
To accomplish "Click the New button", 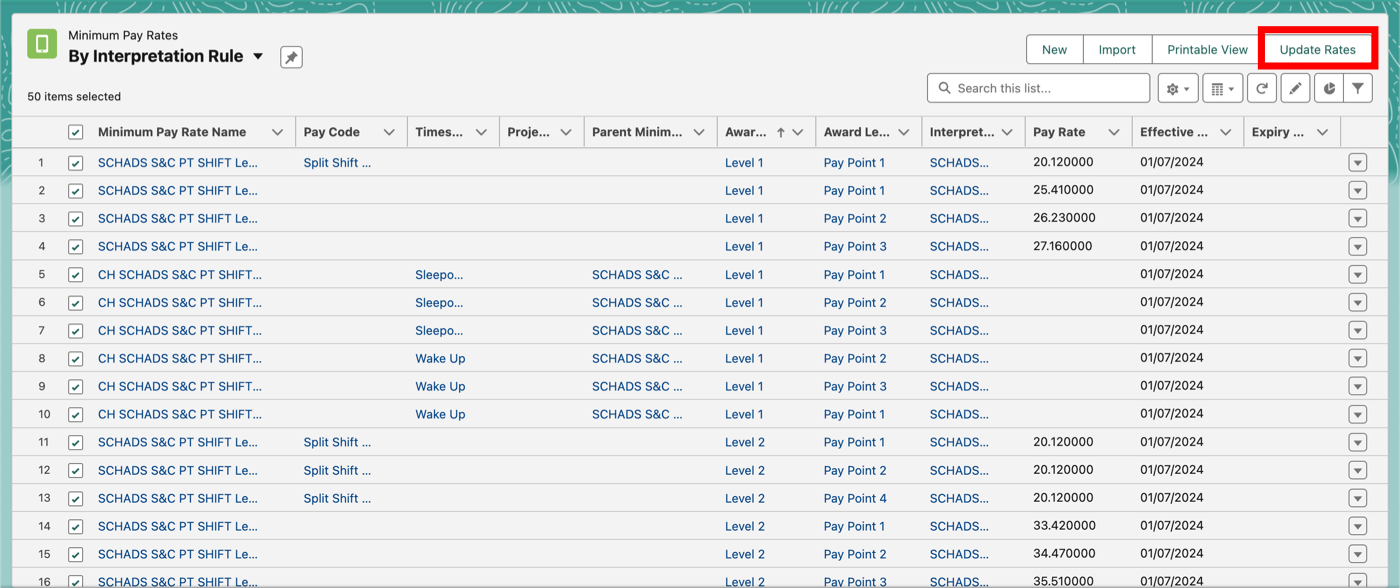I will (x=1054, y=49).
